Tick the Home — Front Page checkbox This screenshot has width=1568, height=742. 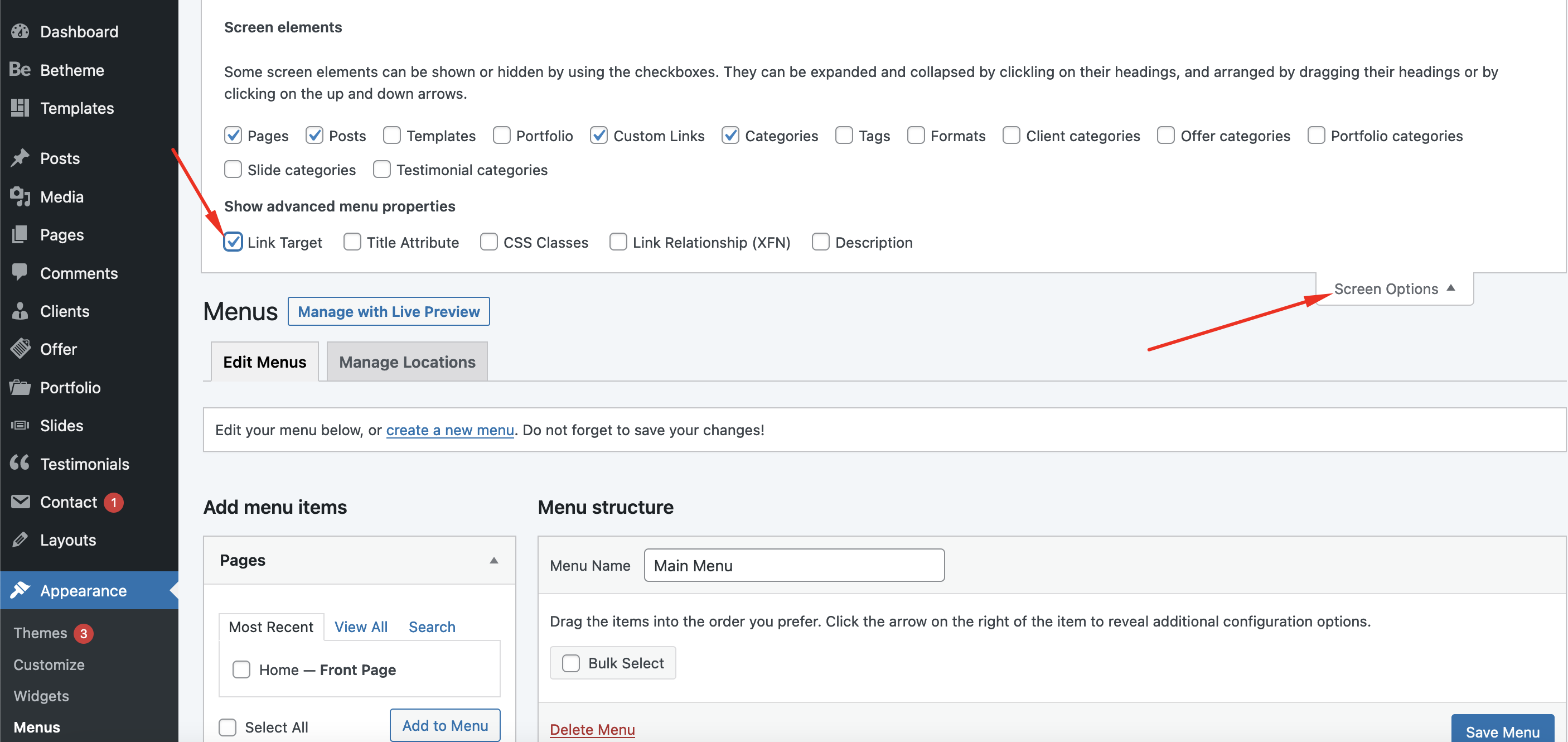[x=241, y=669]
